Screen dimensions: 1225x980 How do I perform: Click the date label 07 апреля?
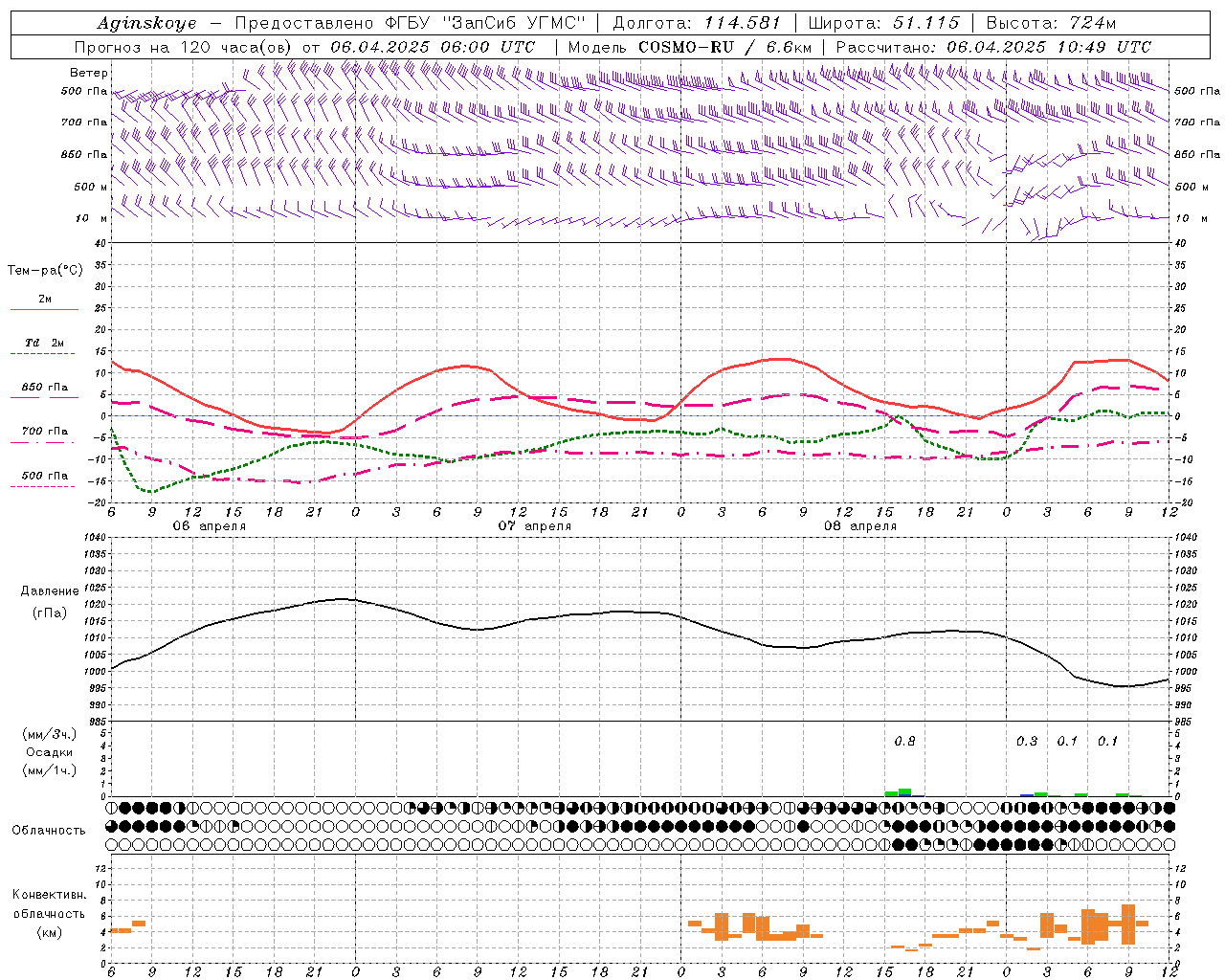534,526
